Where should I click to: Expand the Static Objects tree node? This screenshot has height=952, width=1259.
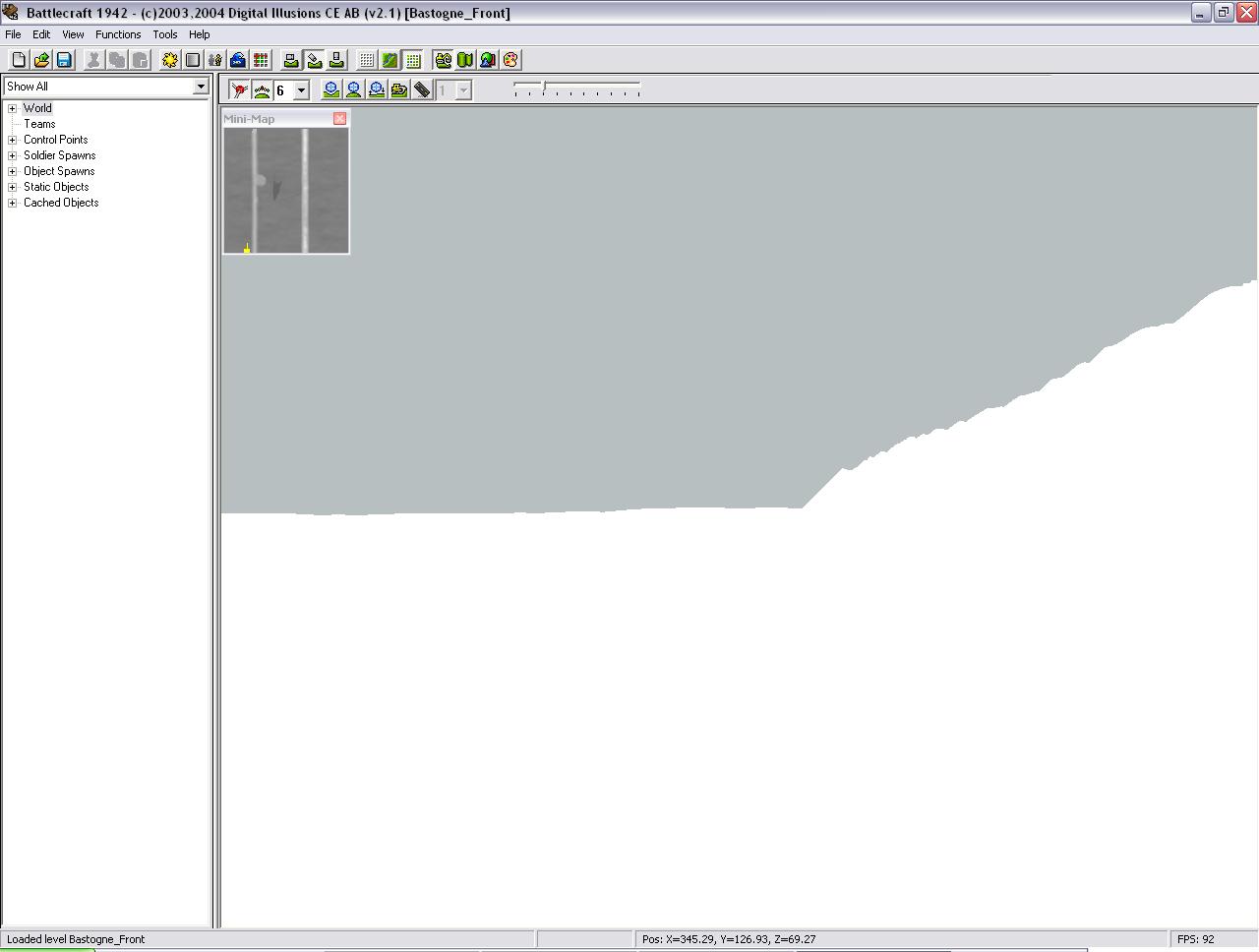[13, 187]
